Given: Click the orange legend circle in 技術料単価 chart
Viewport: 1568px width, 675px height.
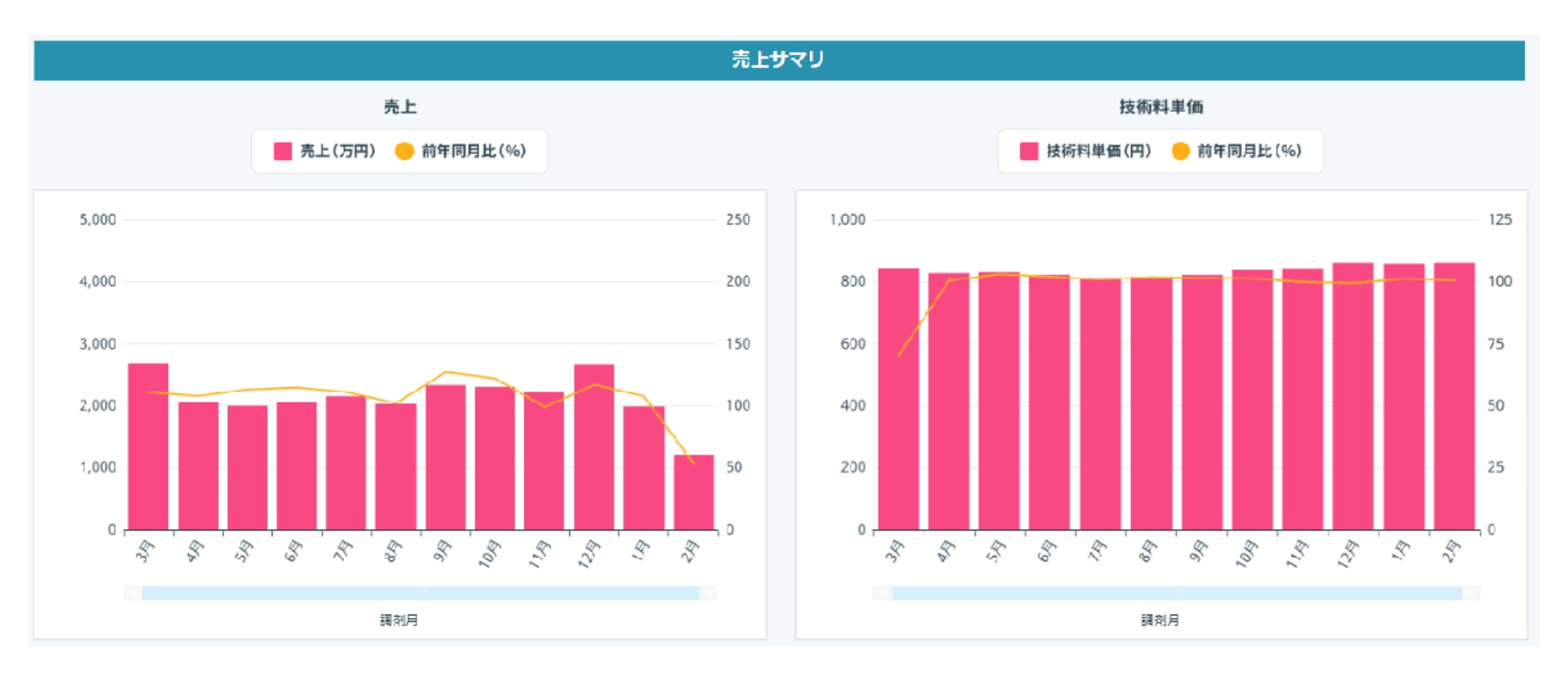Looking at the screenshot, I should click(x=1180, y=151).
